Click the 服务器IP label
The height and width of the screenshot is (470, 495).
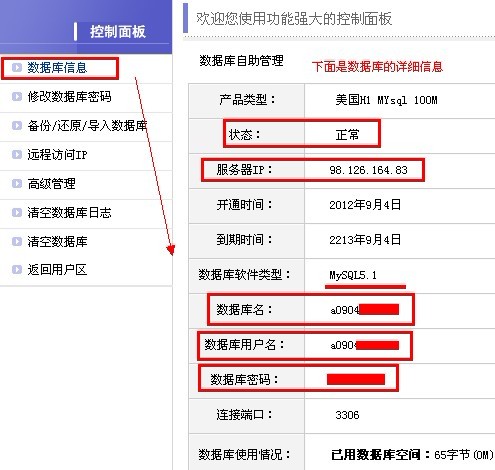tap(244, 170)
